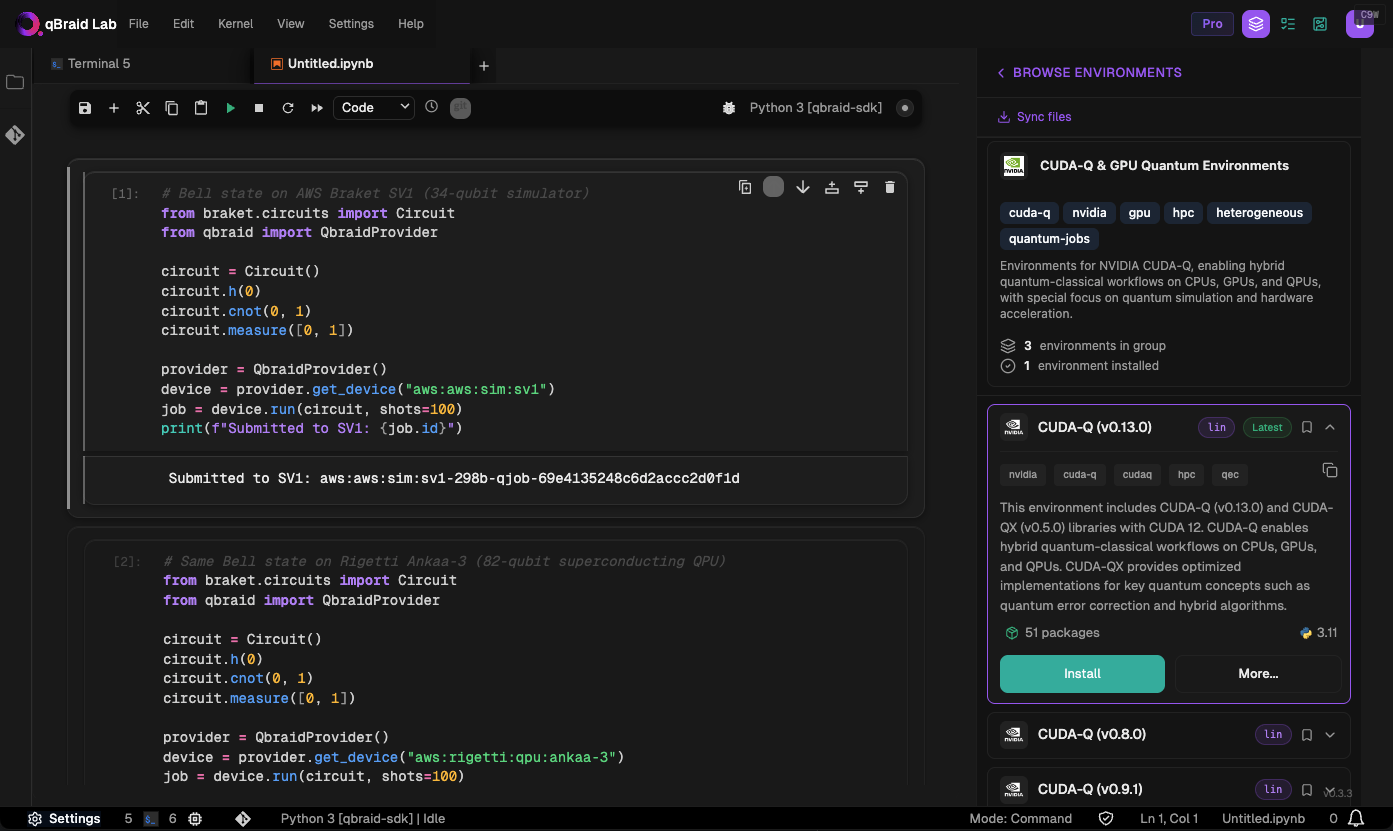Bookmark the CUDA-Q (v0.9.1) environment
This screenshot has height=831, width=1393.
pos(1307,789)
